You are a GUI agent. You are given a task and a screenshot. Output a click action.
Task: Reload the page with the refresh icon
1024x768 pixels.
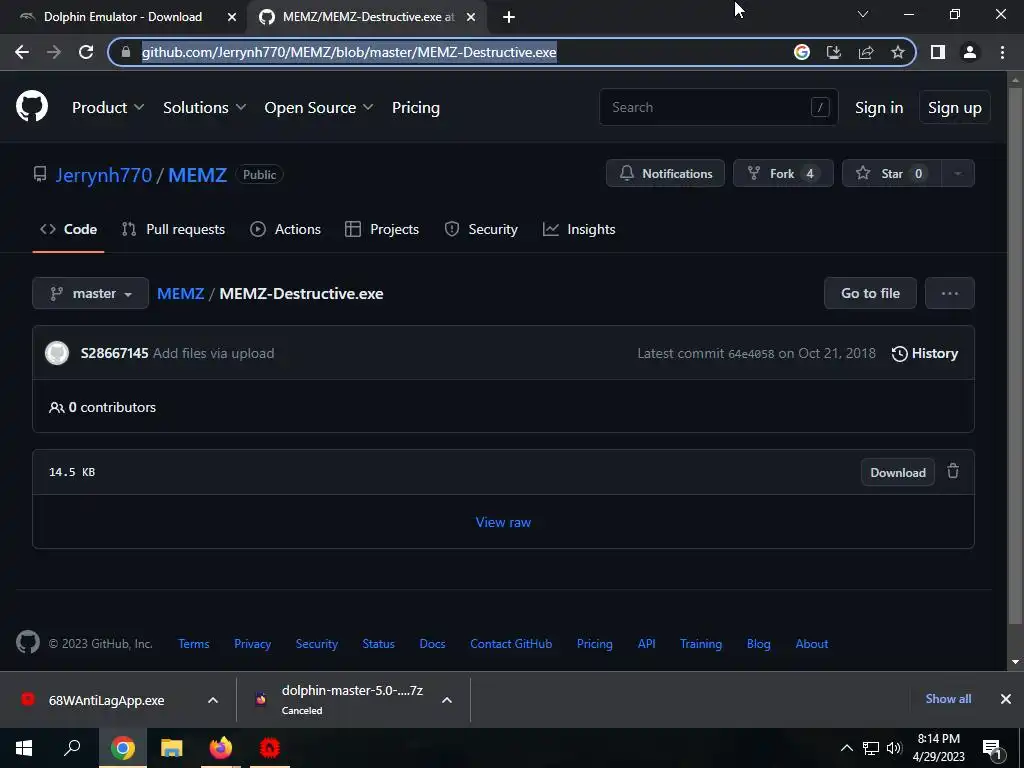coord(86,52)
